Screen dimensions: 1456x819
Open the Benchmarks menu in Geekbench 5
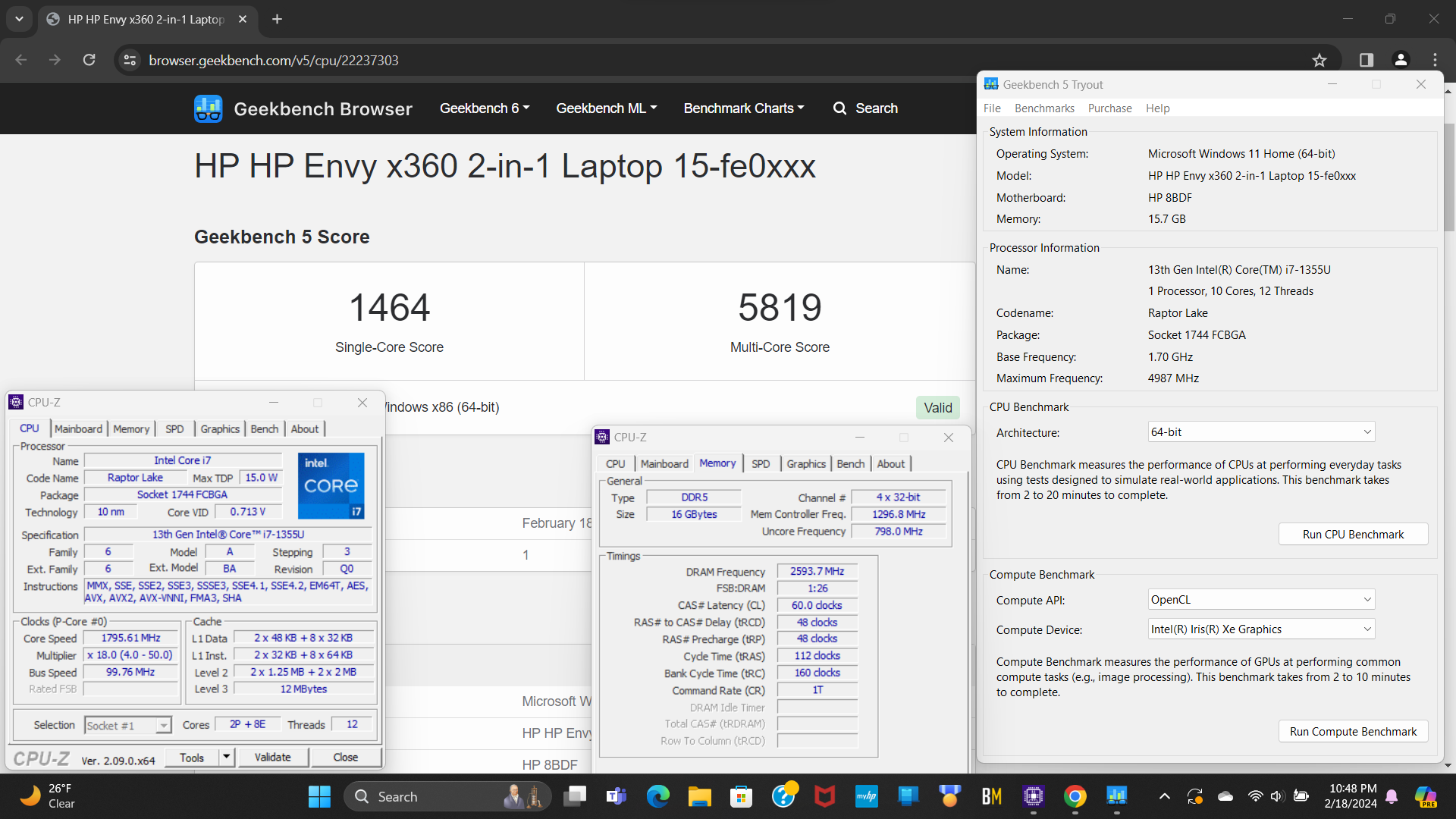[1044, 108]
